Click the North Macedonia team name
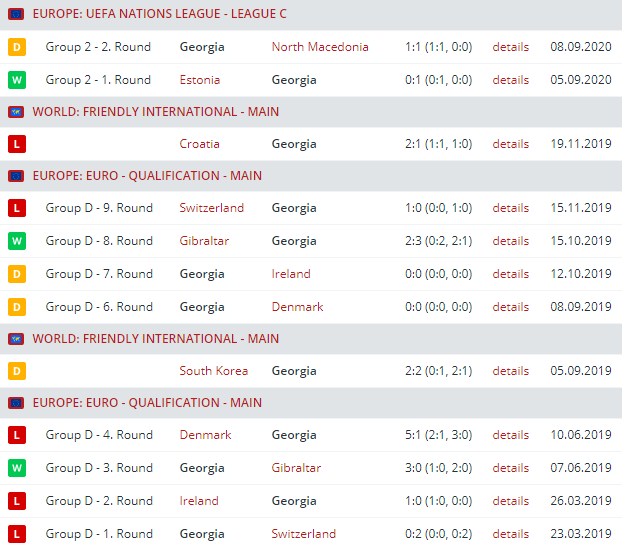The width and height of the screenshot is (627, 550). [319, 47]
